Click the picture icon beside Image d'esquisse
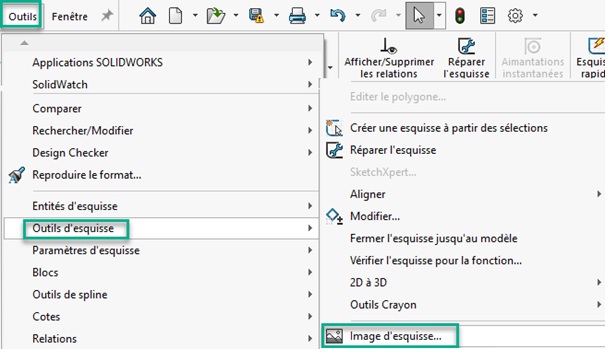 pyautogui.click(x=334, y=336)
